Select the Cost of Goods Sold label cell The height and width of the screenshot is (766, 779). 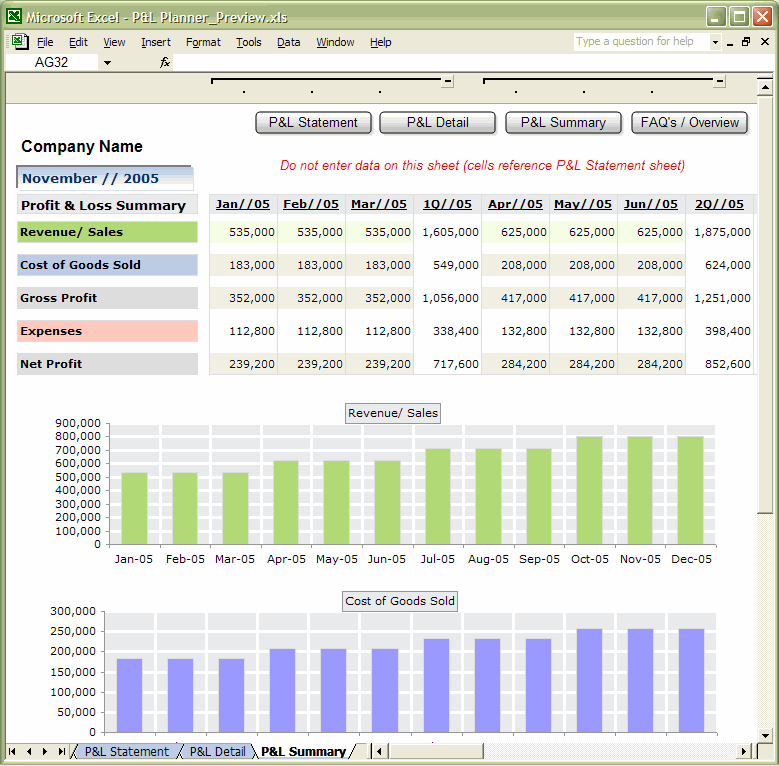tap(107, 265)
